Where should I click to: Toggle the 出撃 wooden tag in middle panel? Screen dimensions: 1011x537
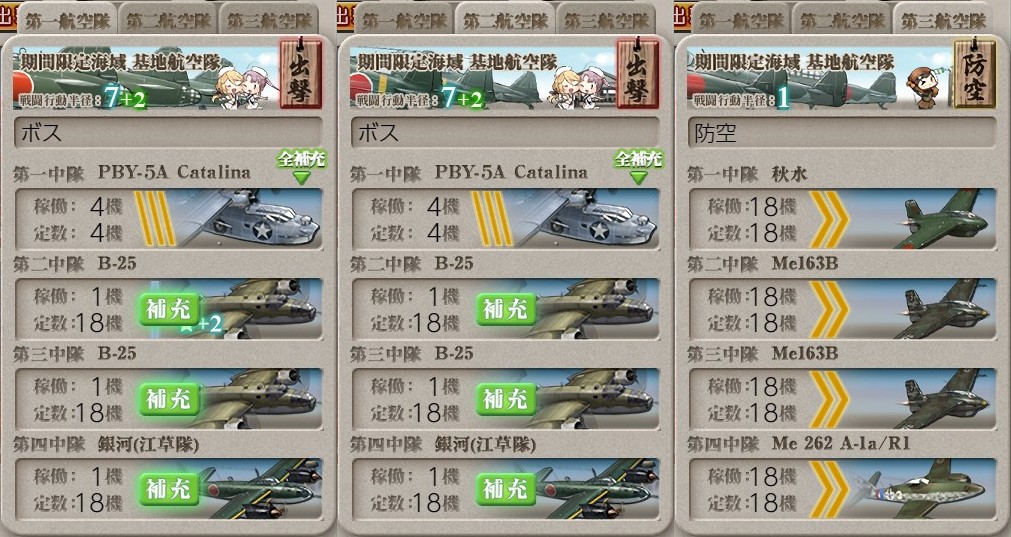[638, 73]
